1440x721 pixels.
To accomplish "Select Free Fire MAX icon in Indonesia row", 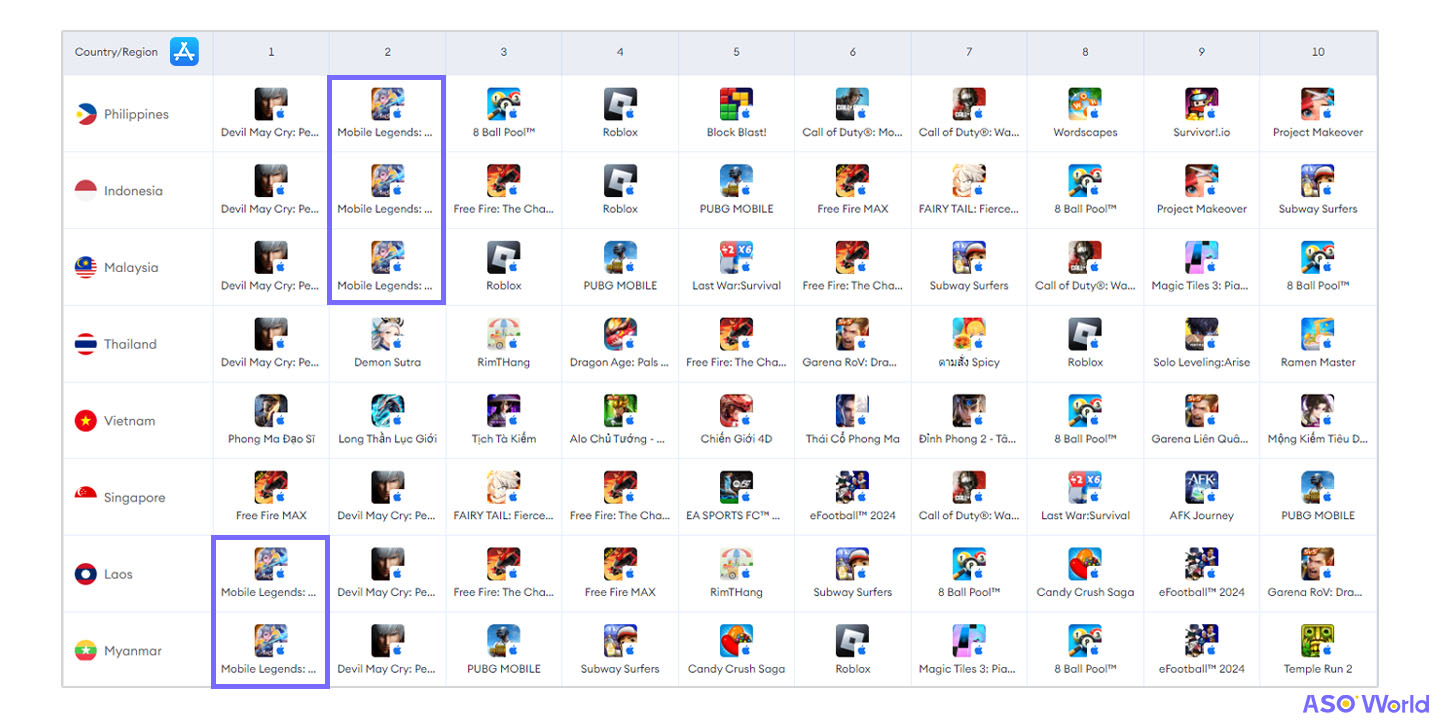I will coord(853,181).
